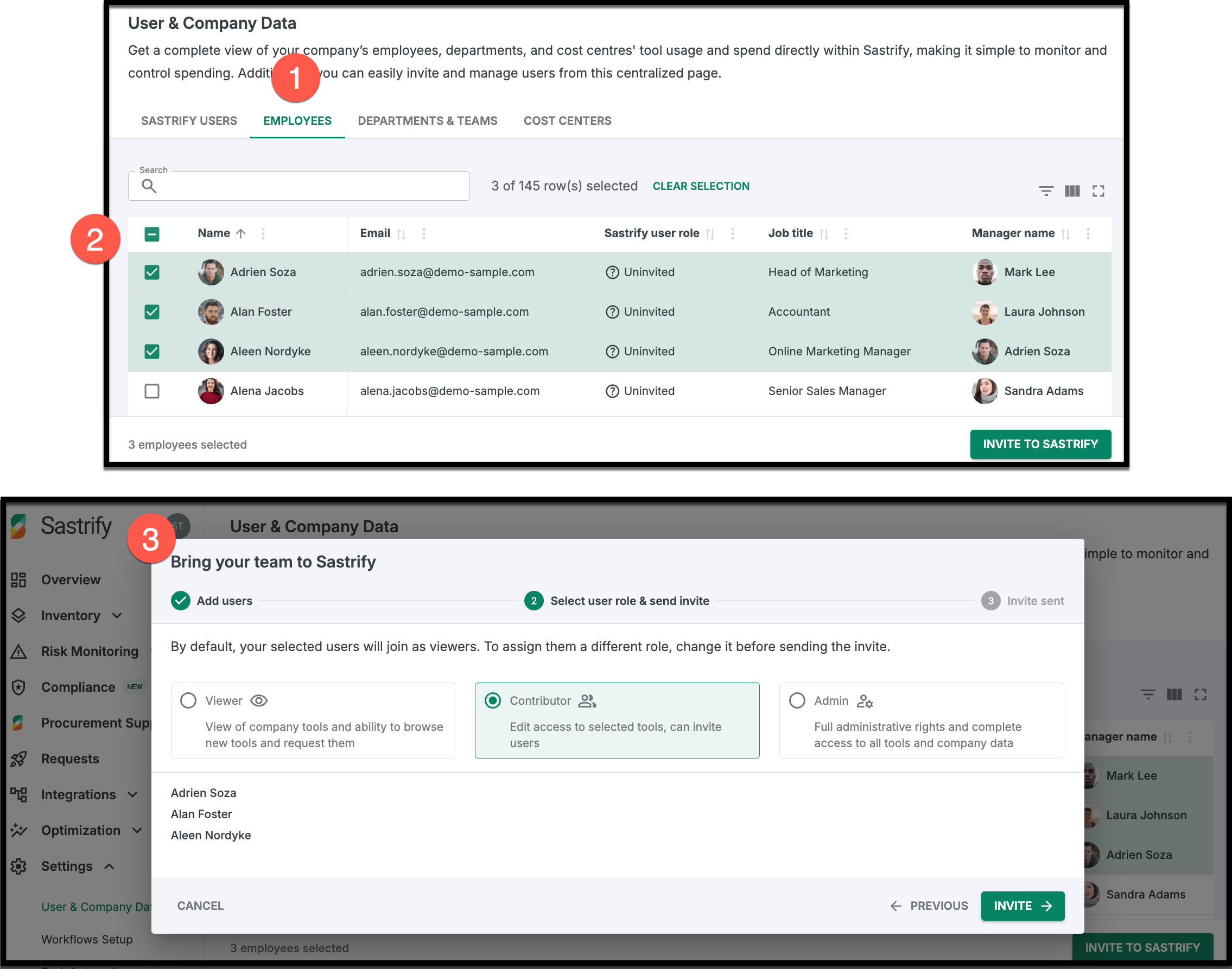Focus the employee Search field

tap(299, 186)
